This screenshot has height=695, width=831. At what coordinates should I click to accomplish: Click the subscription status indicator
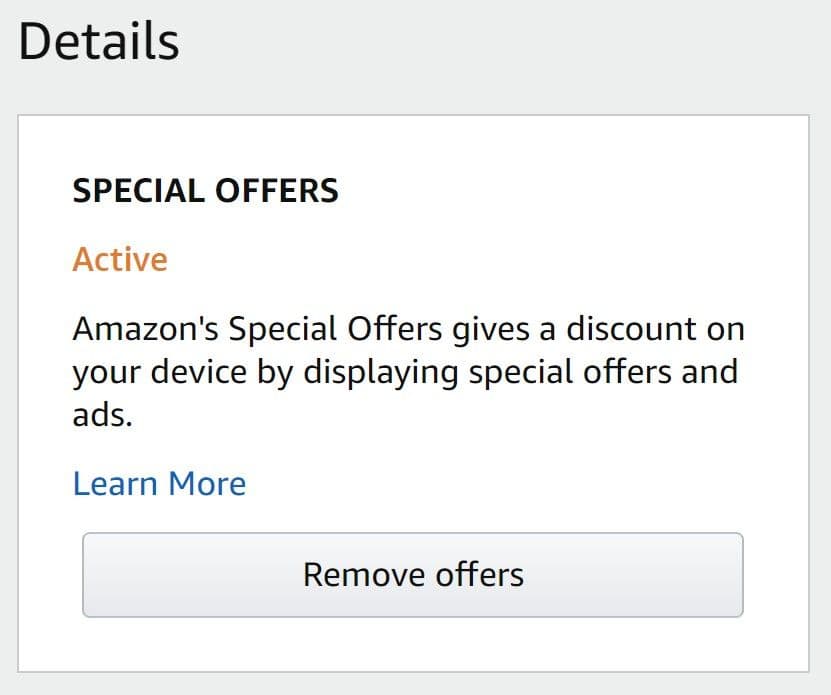pyautogui.click(x=119, y=259)
